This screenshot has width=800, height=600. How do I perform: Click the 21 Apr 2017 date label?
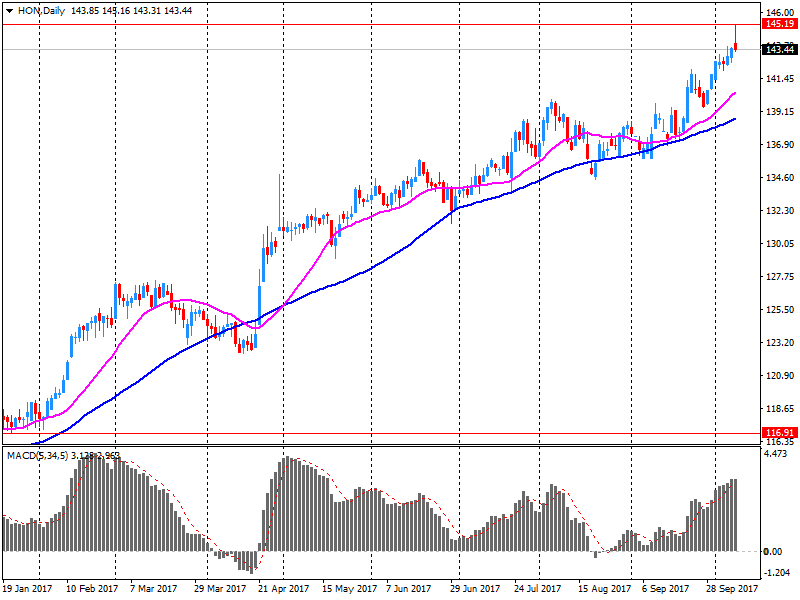coord(284,588)
